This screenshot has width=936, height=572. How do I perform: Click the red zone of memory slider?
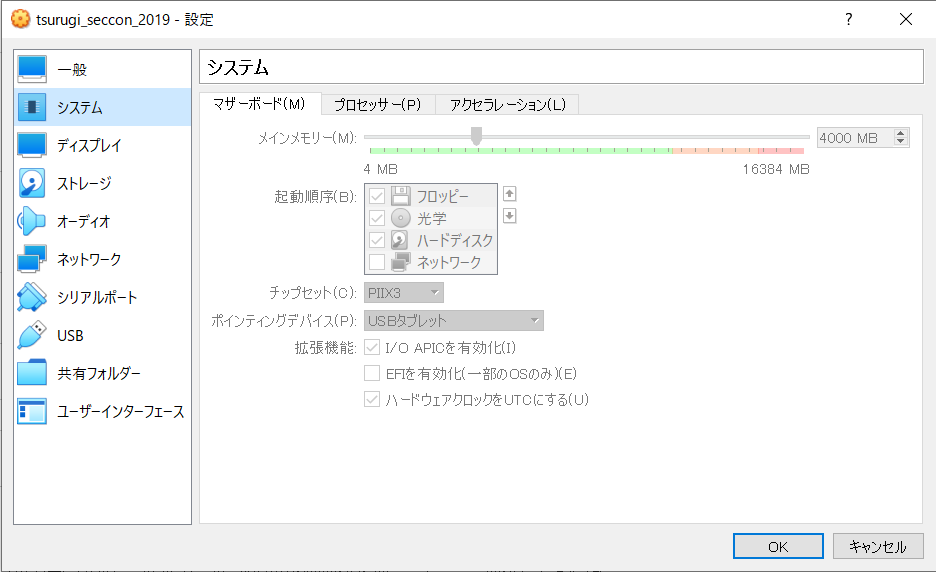(781, 150)
